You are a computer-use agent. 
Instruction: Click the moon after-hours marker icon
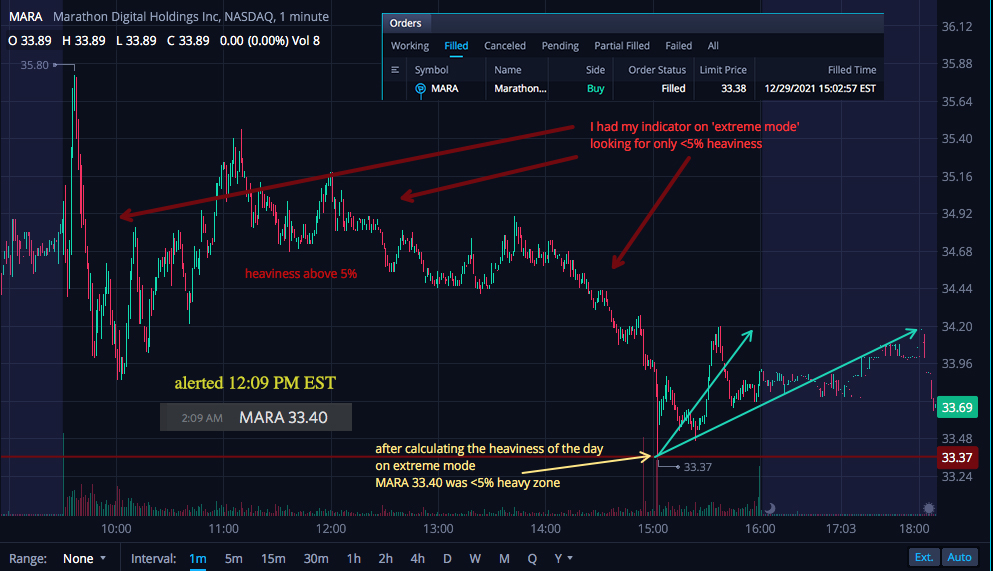pyautogui.click(x=770, y=508)
